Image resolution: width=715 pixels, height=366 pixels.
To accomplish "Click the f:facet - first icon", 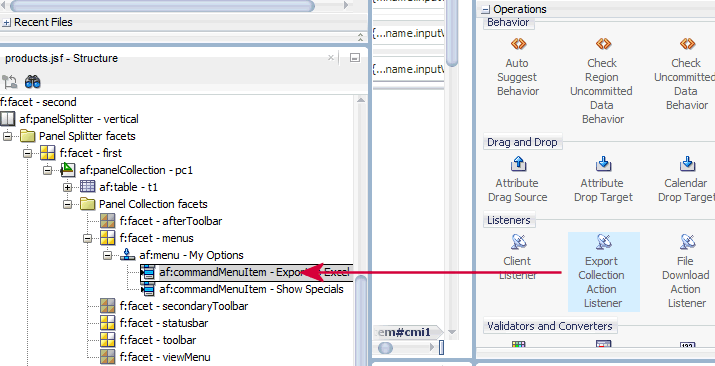I will tap(47, 153).
